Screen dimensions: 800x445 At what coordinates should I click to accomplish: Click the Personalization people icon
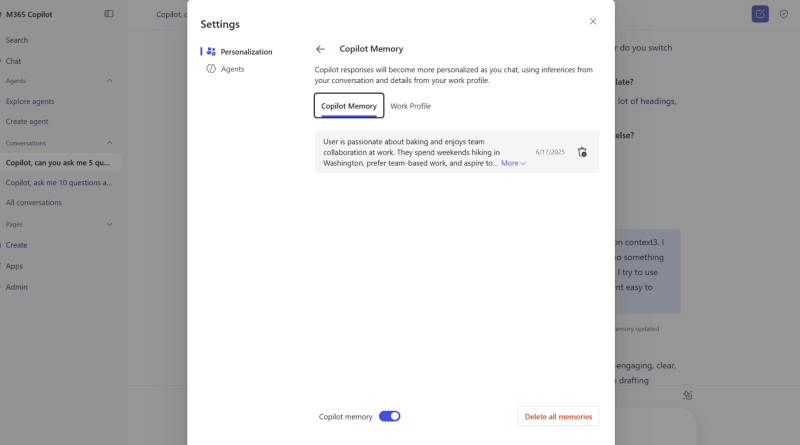click(211, 51)
